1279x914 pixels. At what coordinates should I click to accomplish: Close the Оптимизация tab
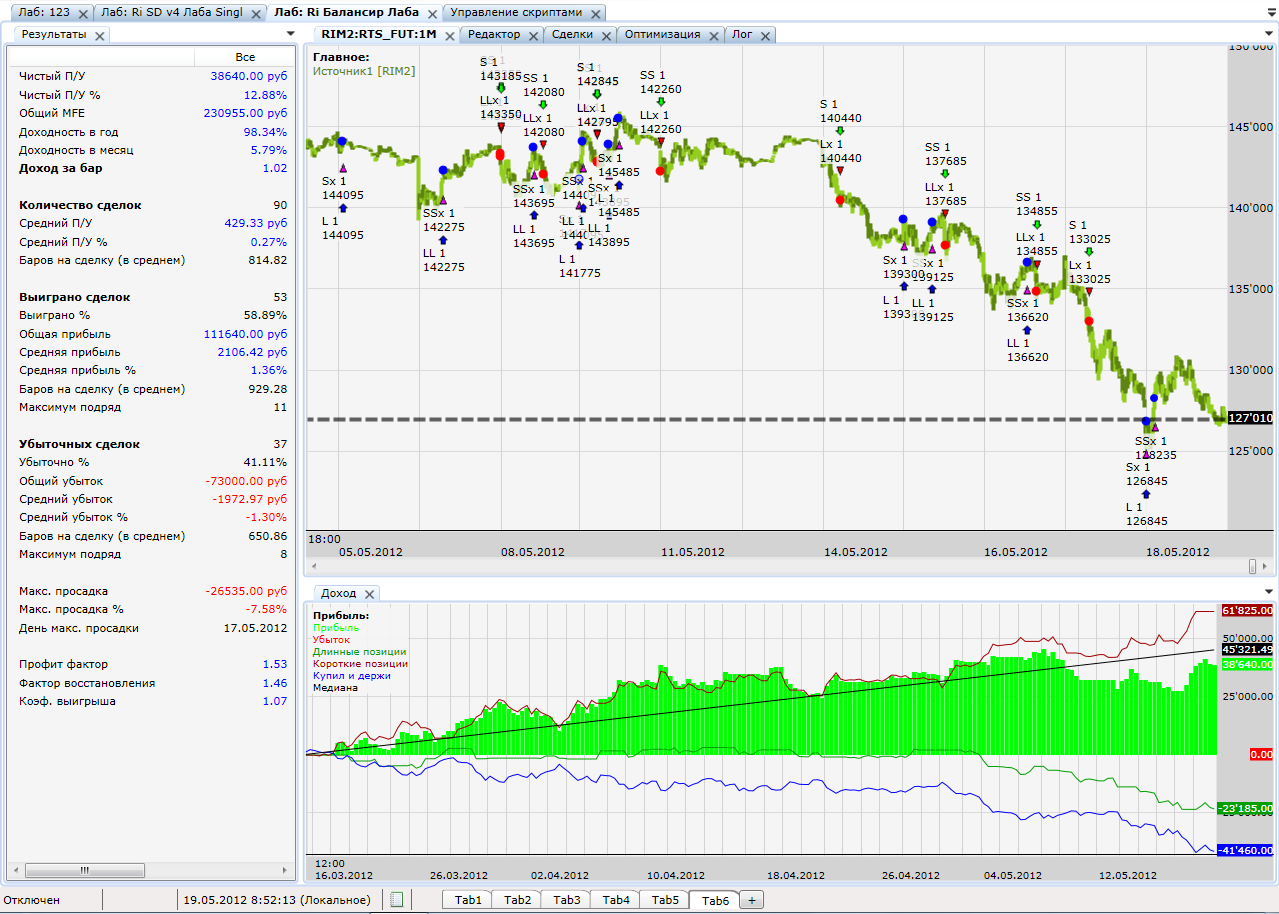pos(714,35)
